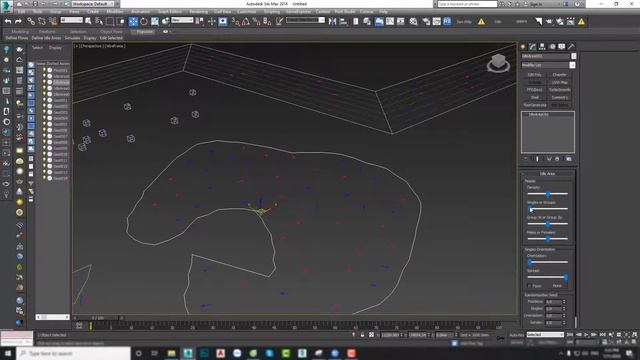640x360 pixels.
Task: Activate the Select and Move tool
Action: pyautogui.click(x=133, y=21)
